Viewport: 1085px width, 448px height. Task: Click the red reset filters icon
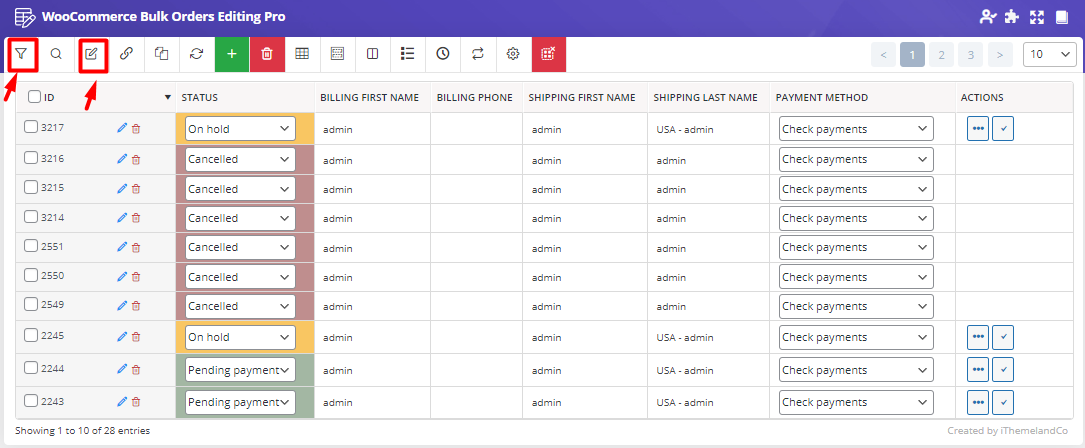click(x=549, y=54)
